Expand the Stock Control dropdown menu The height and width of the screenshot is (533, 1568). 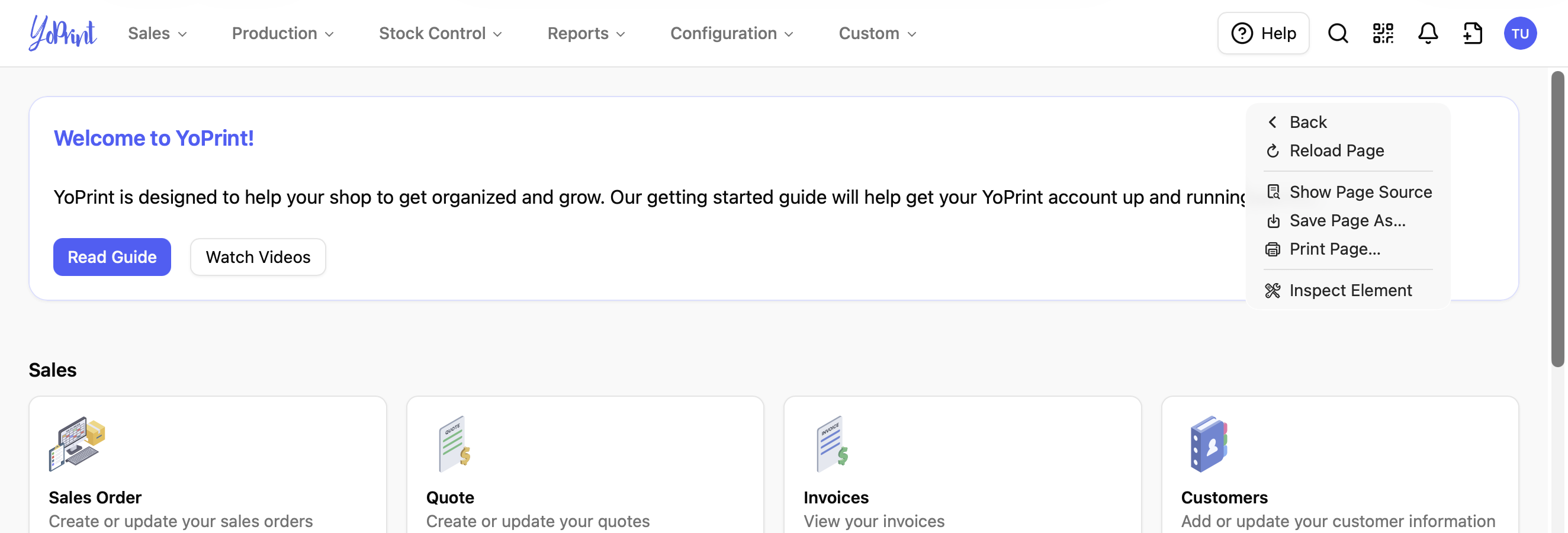click(x=441, y=34)
